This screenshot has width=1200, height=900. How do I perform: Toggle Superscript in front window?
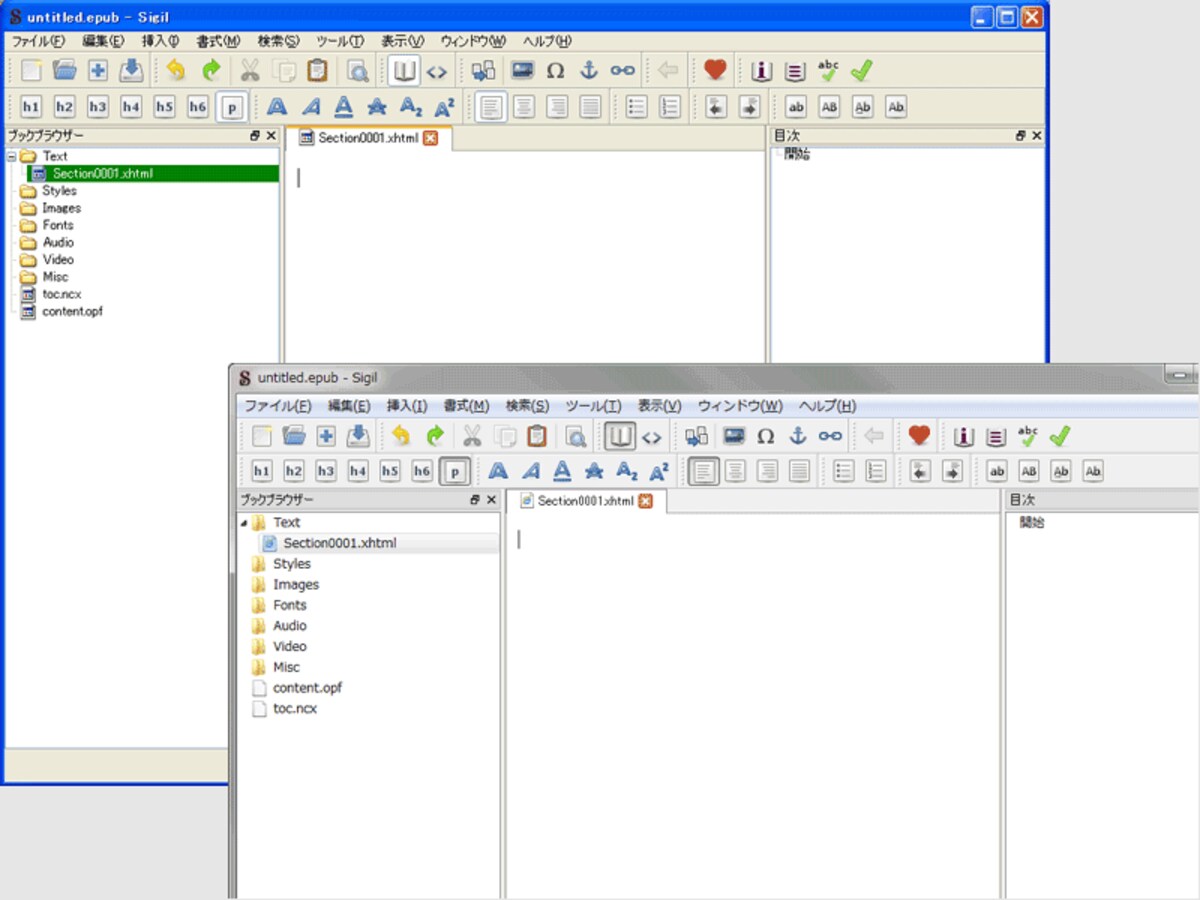click(x=659, y=471)
